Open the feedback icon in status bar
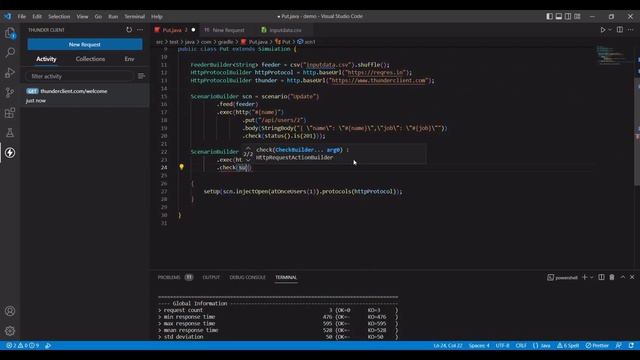640x360 pixels. (x=619, y=345)
